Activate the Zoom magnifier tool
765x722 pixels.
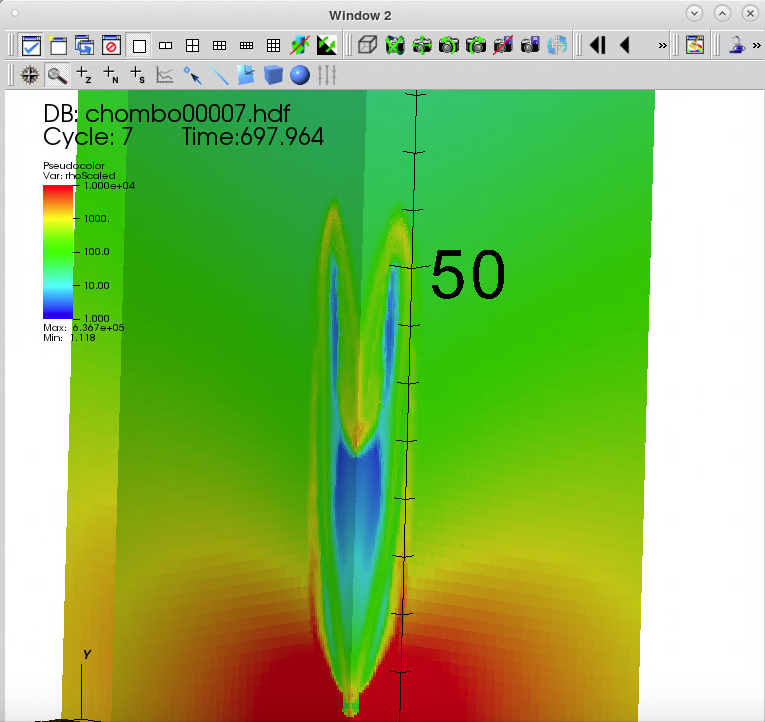coord(57,75)
